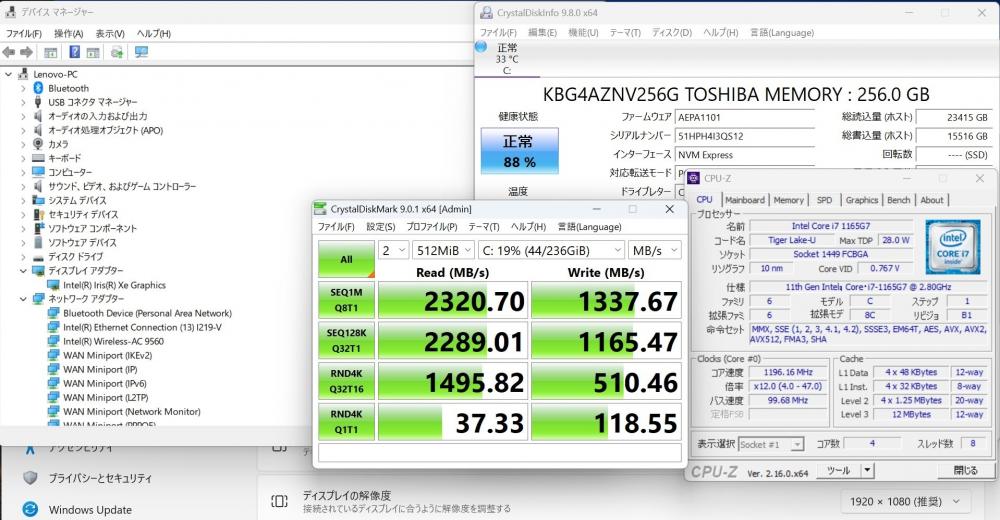This screenshot has width=1000, height=520.
Task: Run the RND4K Q32T16 test
Action: [346, 382]
